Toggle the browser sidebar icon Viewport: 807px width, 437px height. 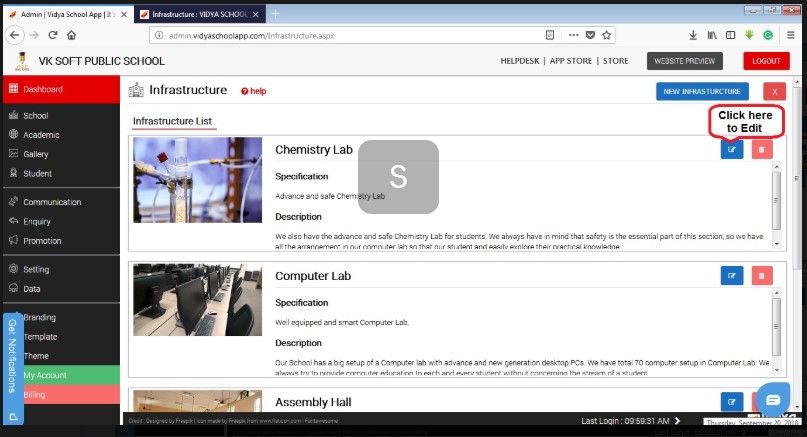click(730, 35)
